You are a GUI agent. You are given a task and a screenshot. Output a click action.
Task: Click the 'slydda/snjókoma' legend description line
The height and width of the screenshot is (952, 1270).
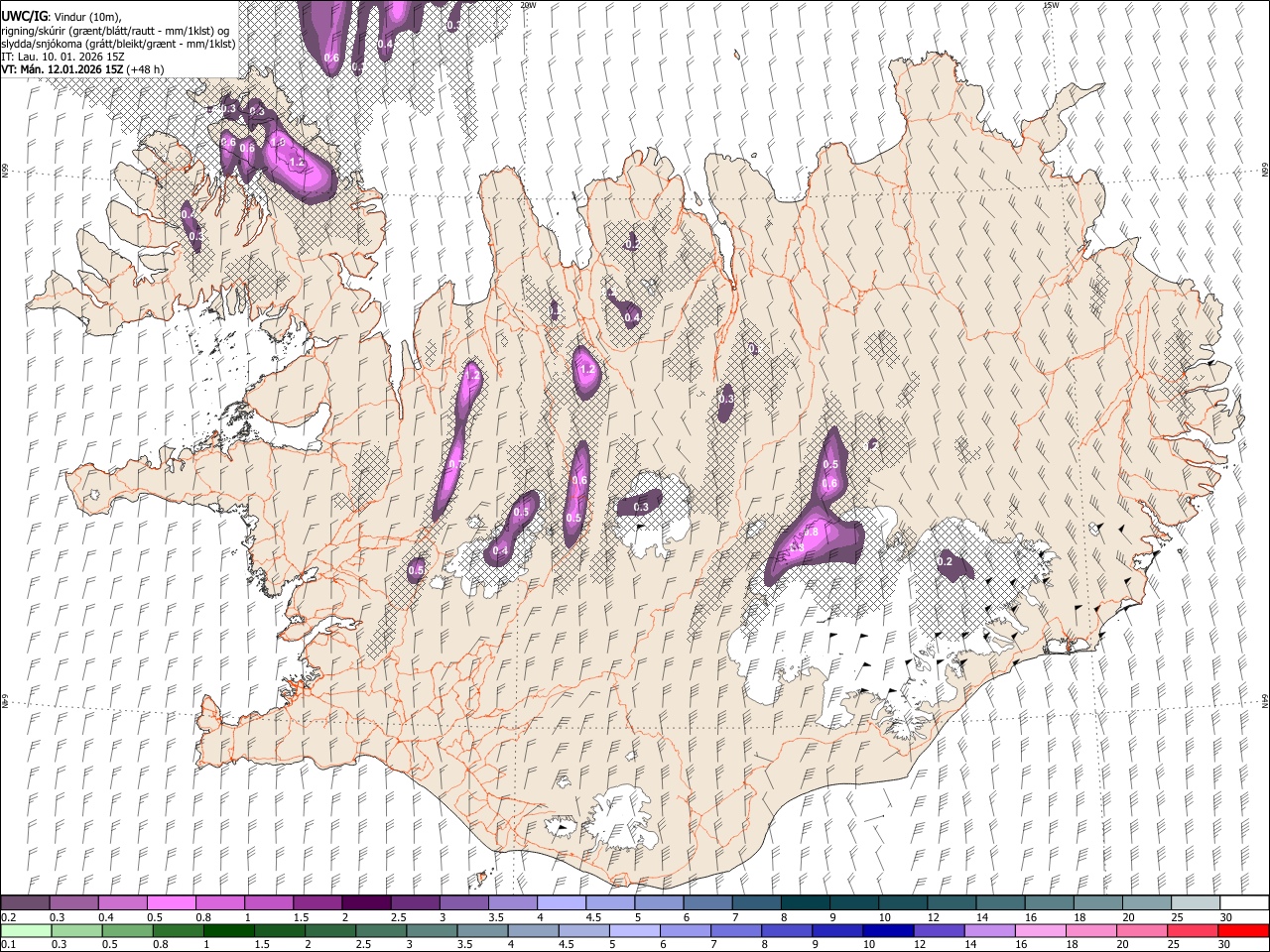[x=118, y=44]
